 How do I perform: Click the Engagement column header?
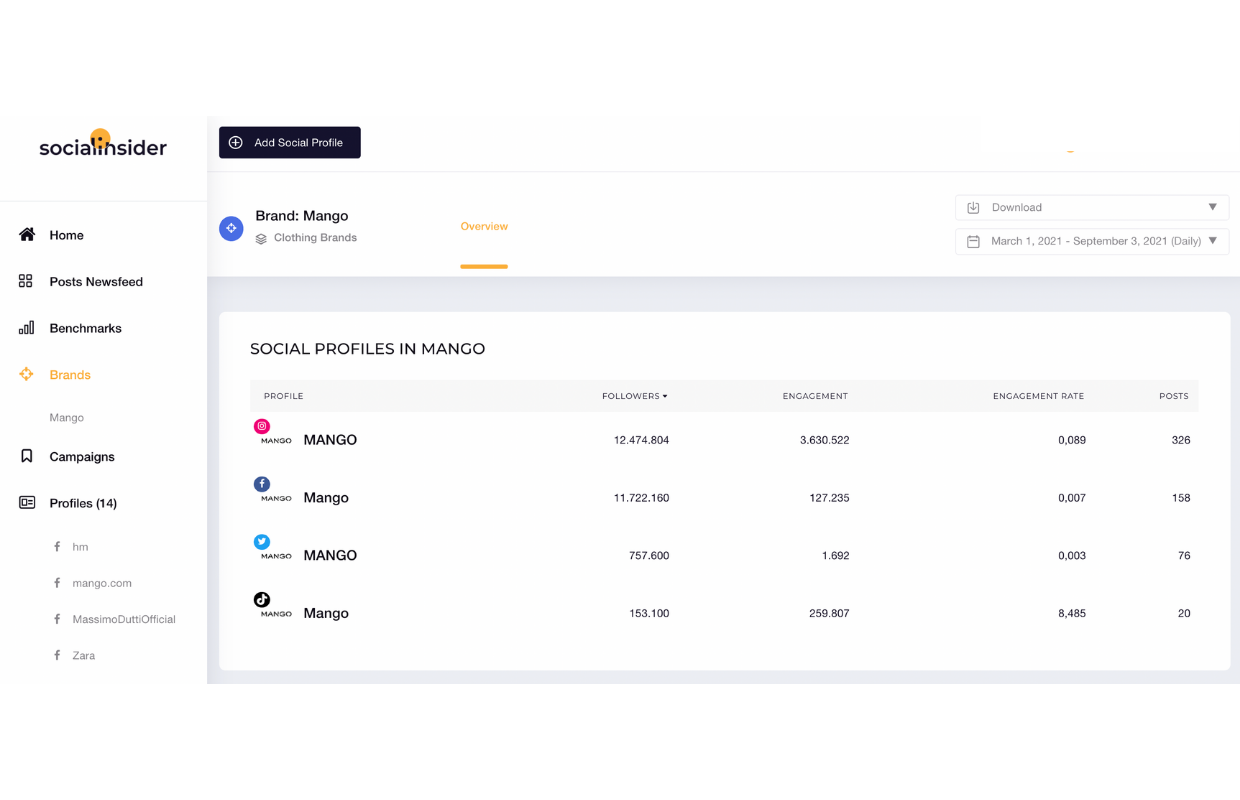815,396
